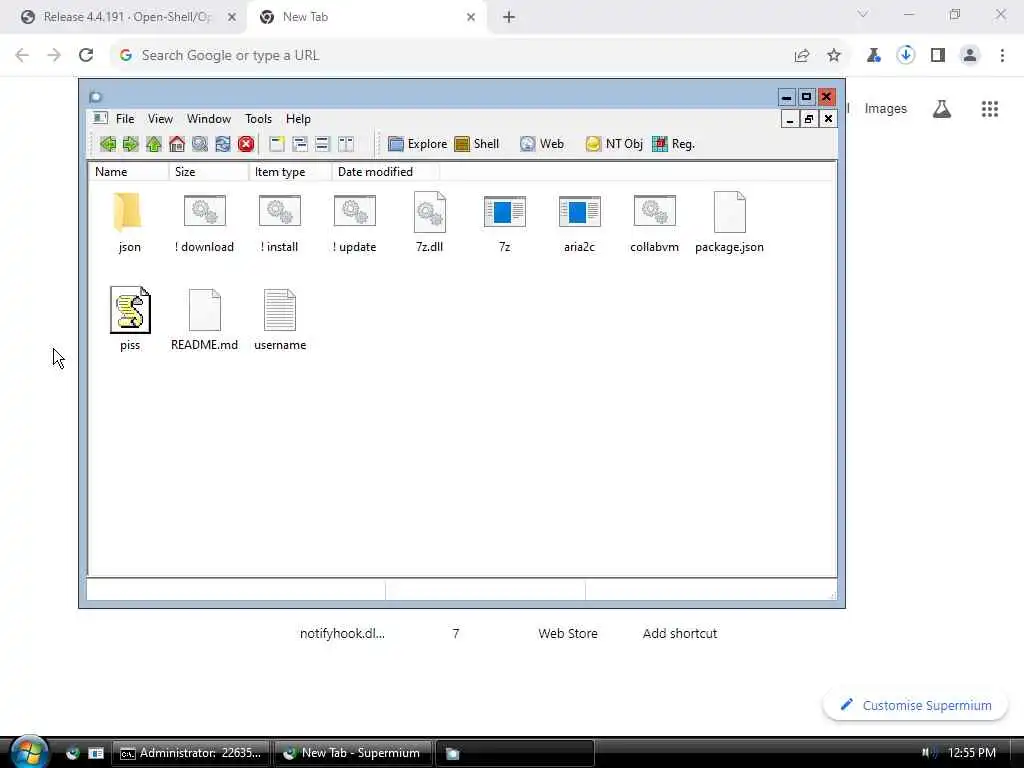
Task: Go up one folder with green Up arrow
Action: click(x=153, y=144)
